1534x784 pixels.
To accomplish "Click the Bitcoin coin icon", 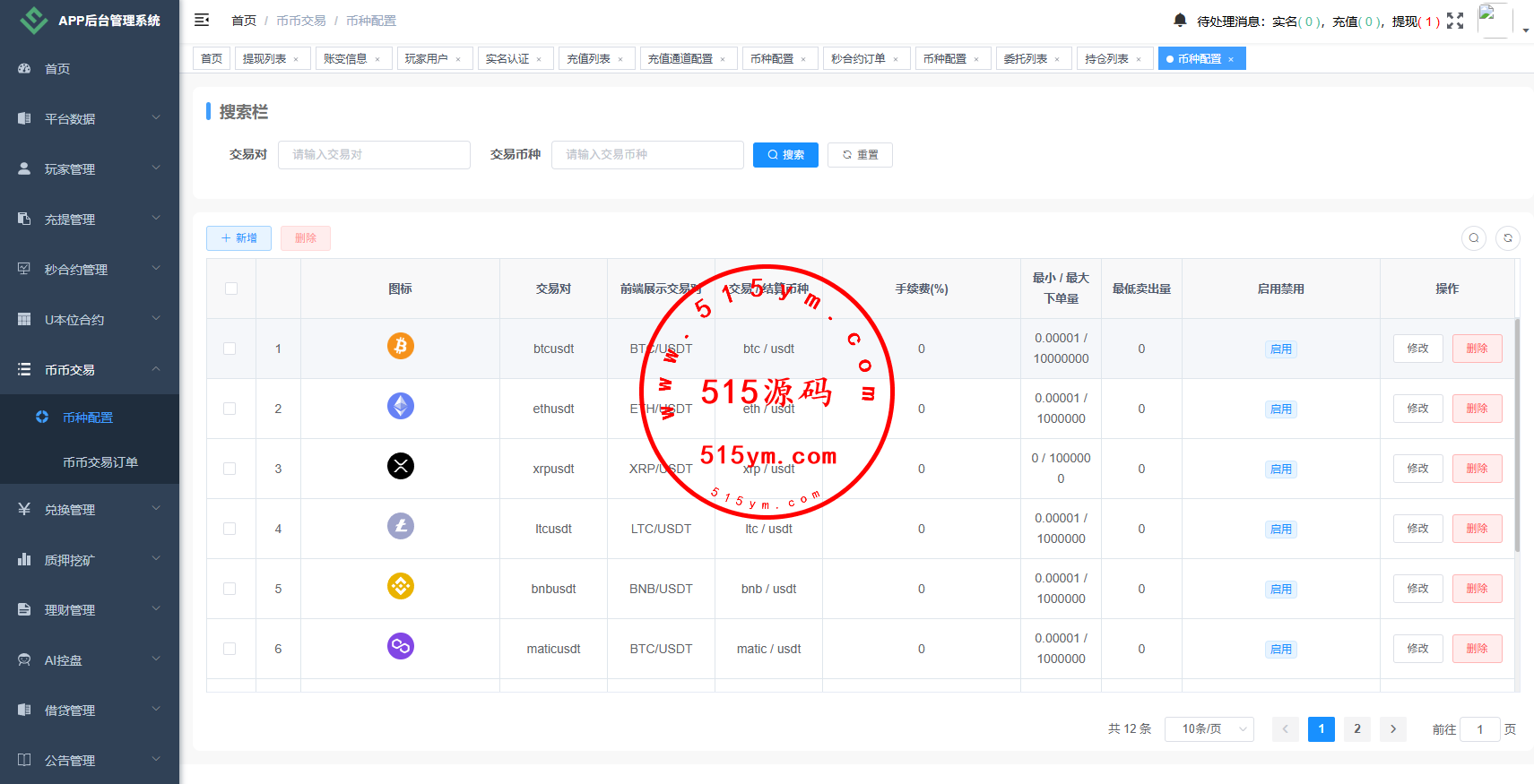I will 401,346.
